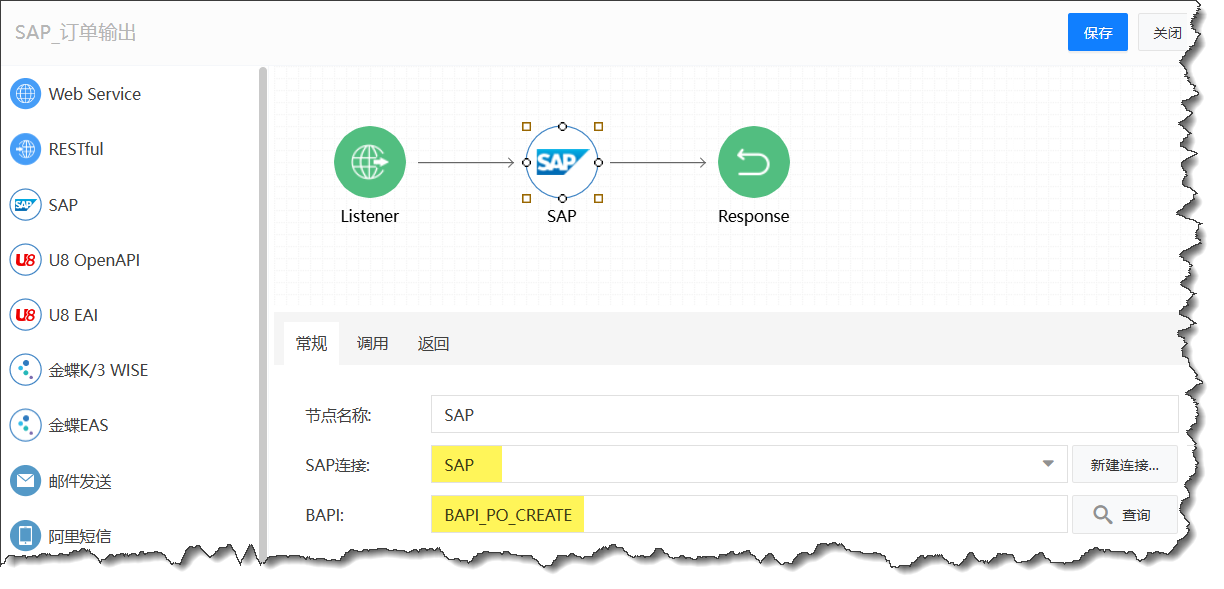Select the Web Service globe icon
1224x589 pixels.
[25, 94]
